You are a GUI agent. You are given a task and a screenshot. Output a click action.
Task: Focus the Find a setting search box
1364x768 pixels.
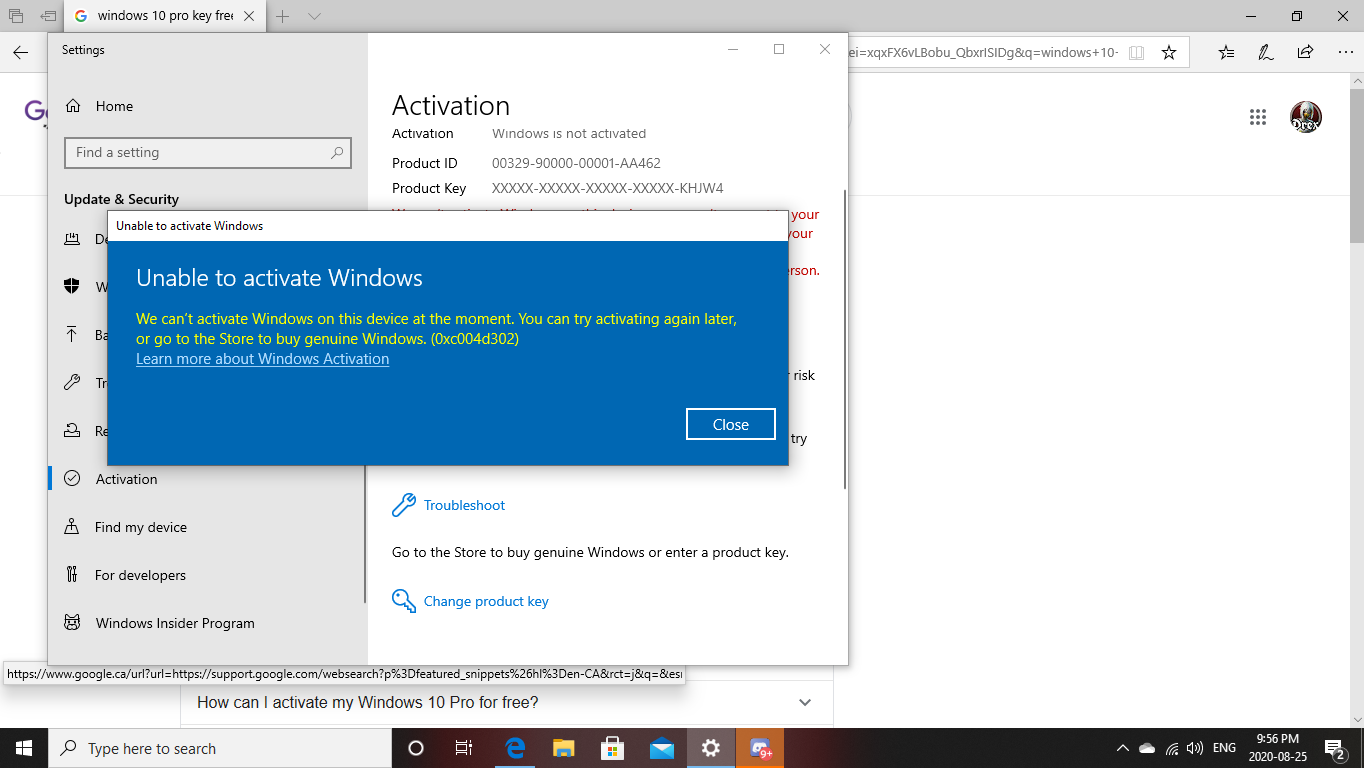coord(208,152)
